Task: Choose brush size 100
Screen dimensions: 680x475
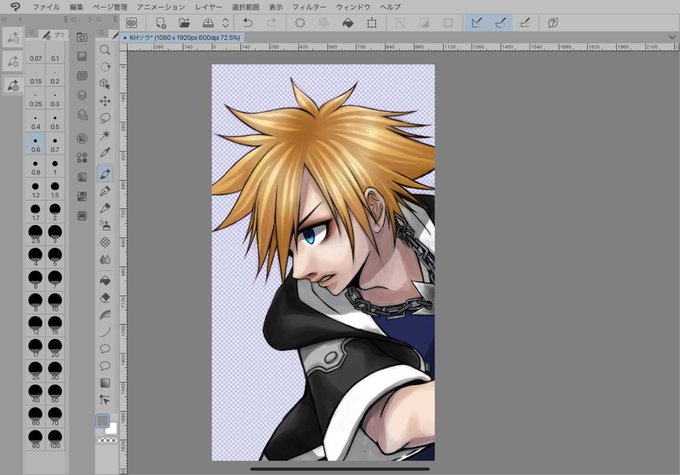Action: (55, 439)
